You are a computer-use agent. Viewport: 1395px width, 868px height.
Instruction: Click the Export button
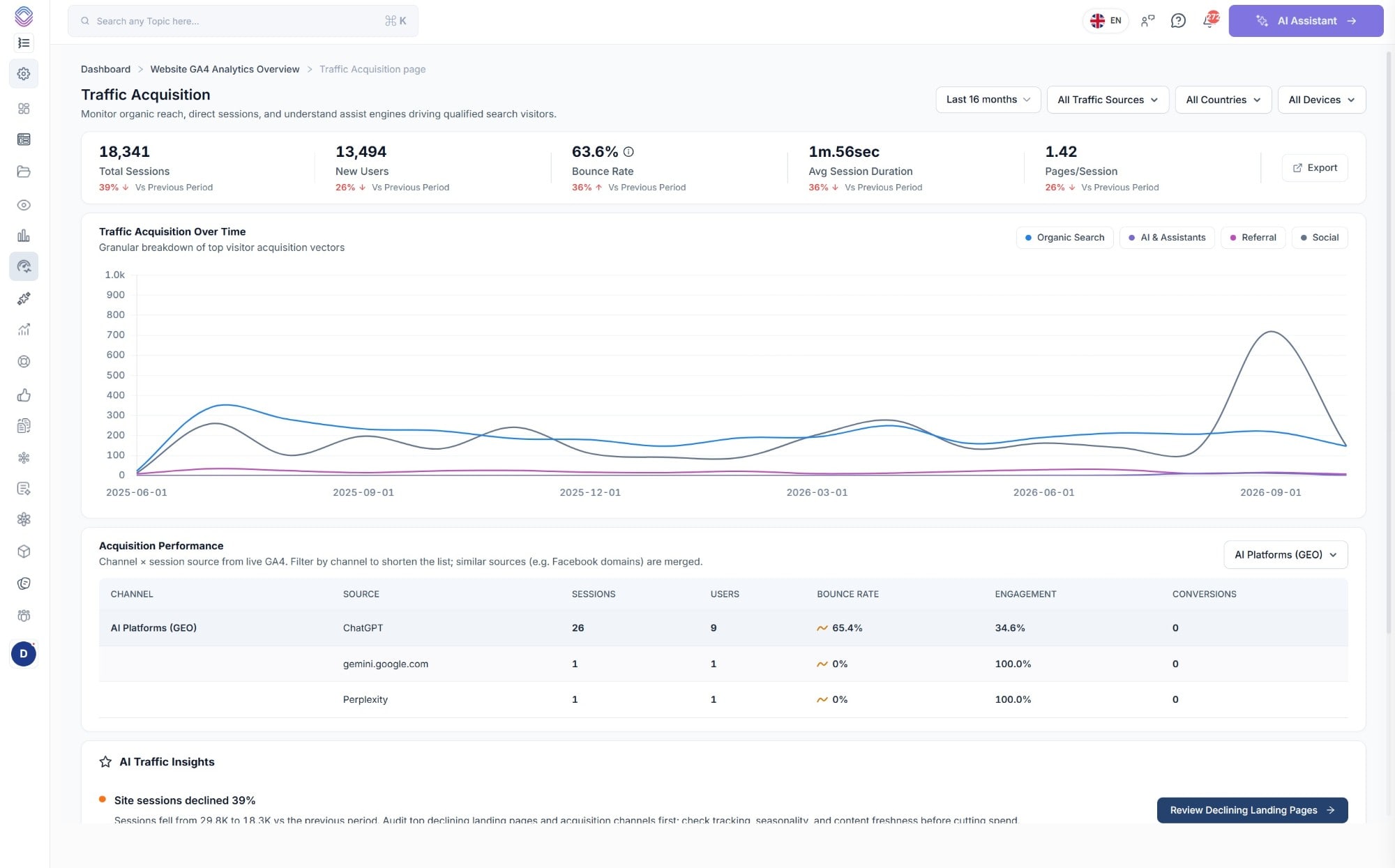1315,168
